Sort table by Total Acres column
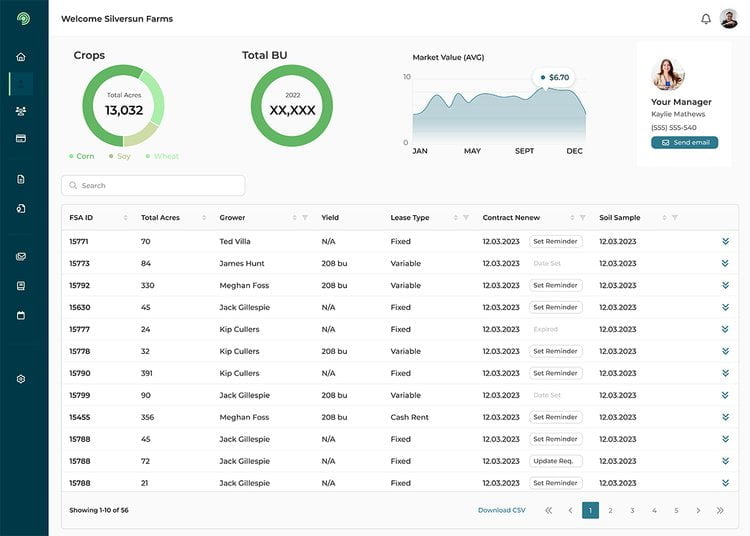The width and height of the screenshot is (750, 536). pos(204,218)
